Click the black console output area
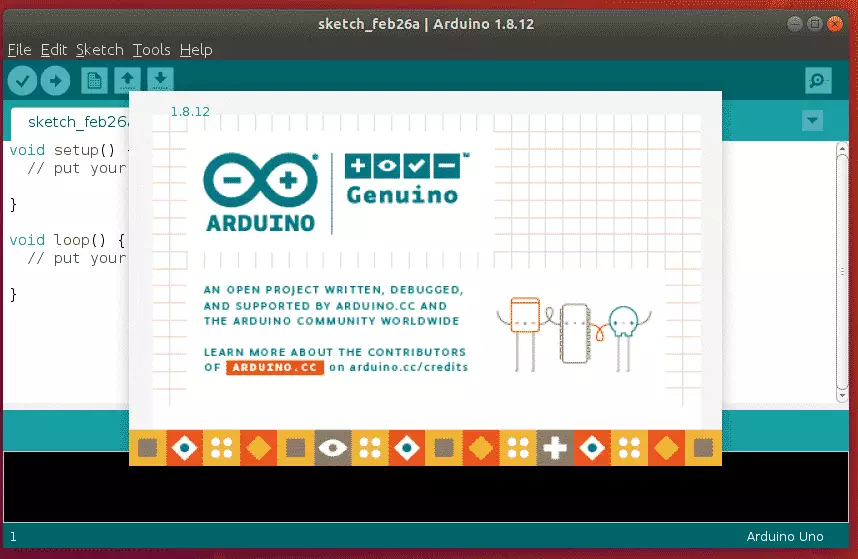This screenshot has height=559, width=858. coord(426,494)
